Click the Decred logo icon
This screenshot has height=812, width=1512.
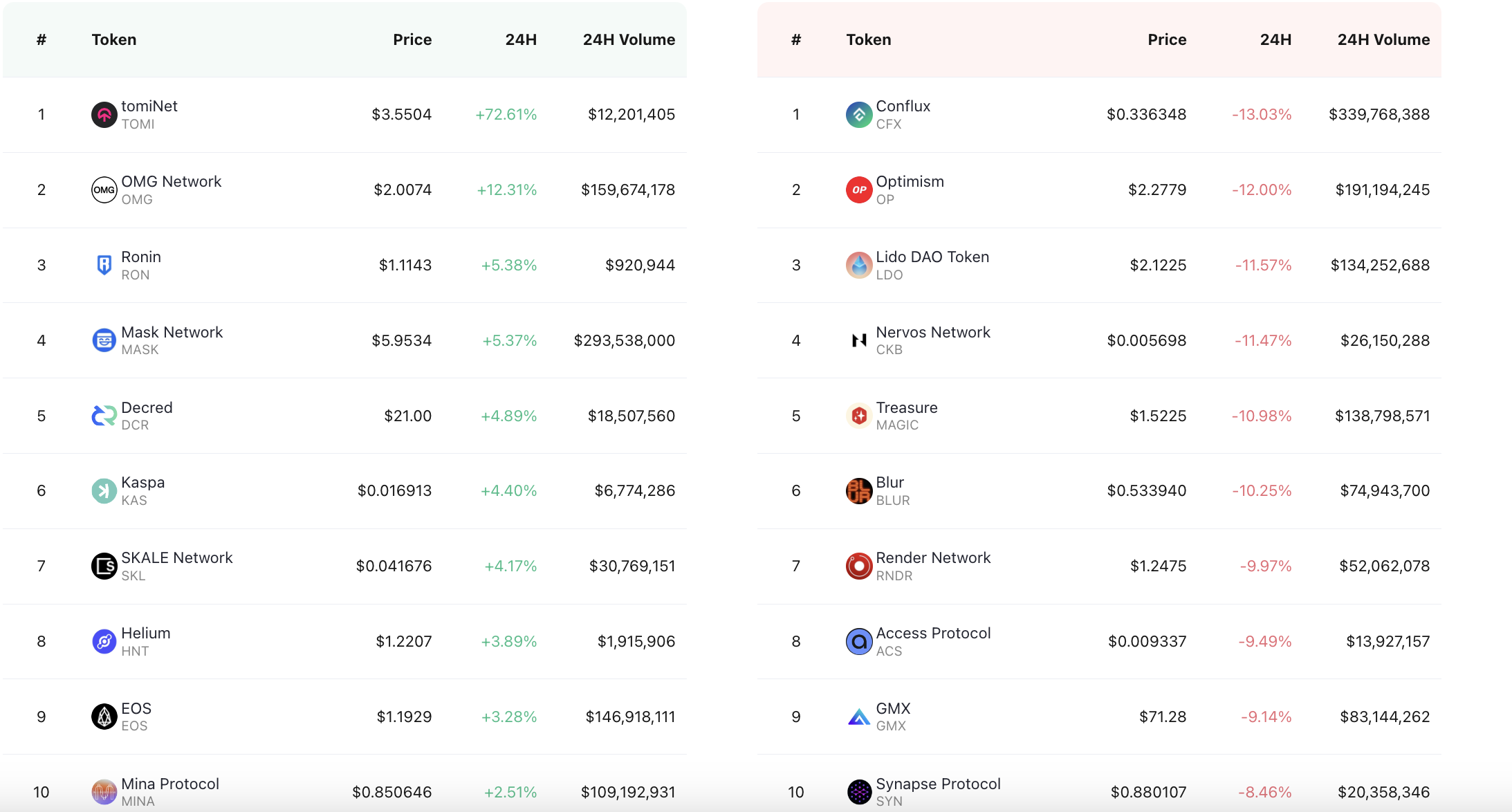point(104,416)
